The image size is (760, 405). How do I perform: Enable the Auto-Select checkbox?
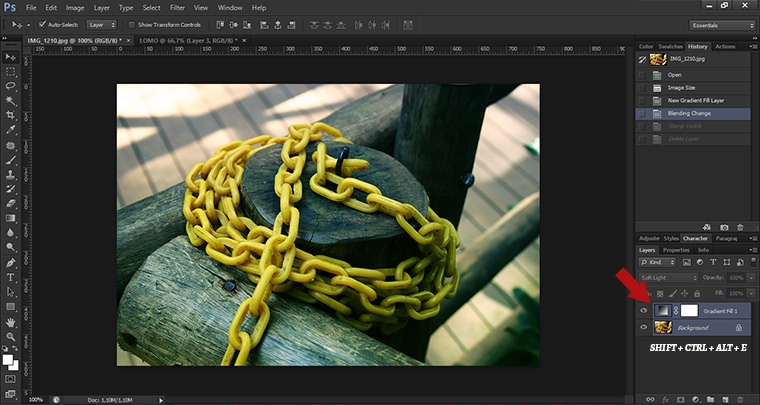point(42,24)
